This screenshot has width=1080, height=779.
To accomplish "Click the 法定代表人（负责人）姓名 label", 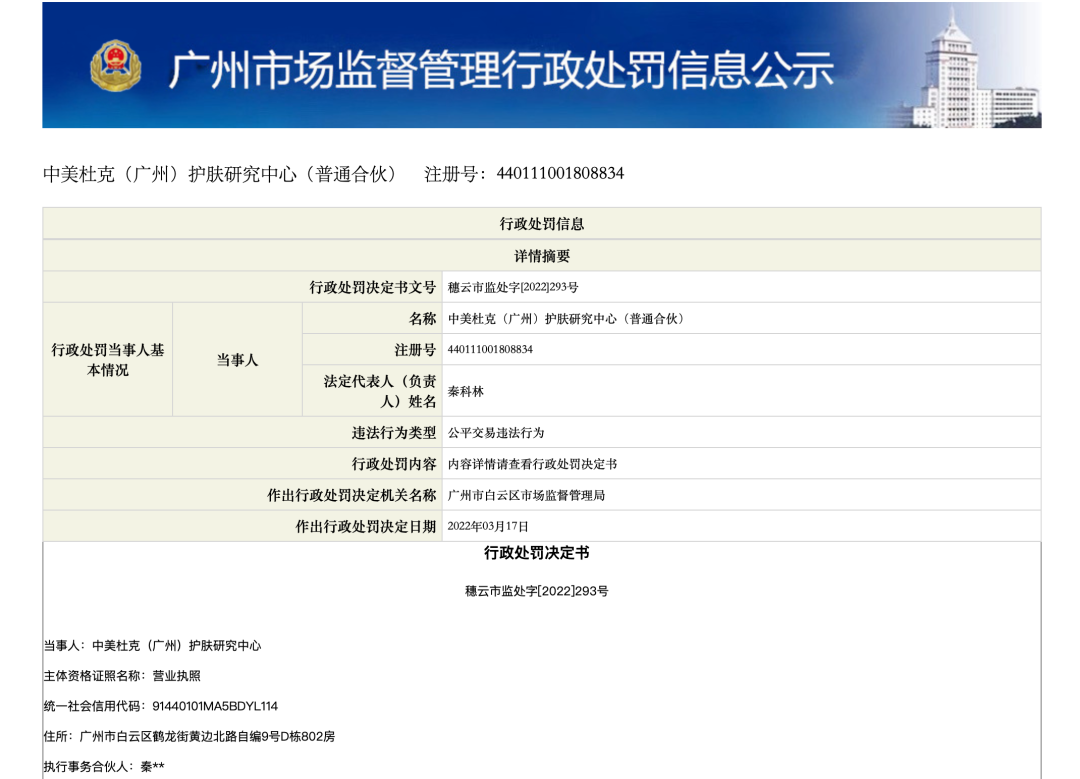I will pos(372,391).
